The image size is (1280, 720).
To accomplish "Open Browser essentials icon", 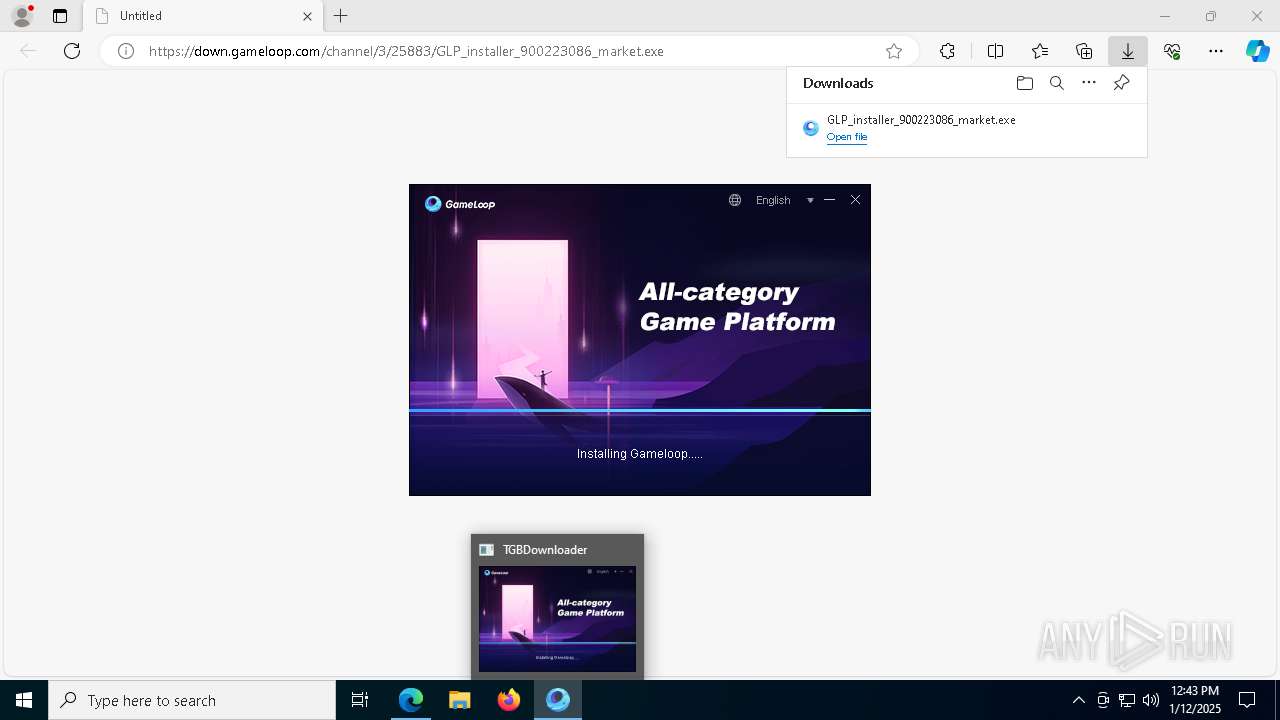I will (x=1172, y=51).
